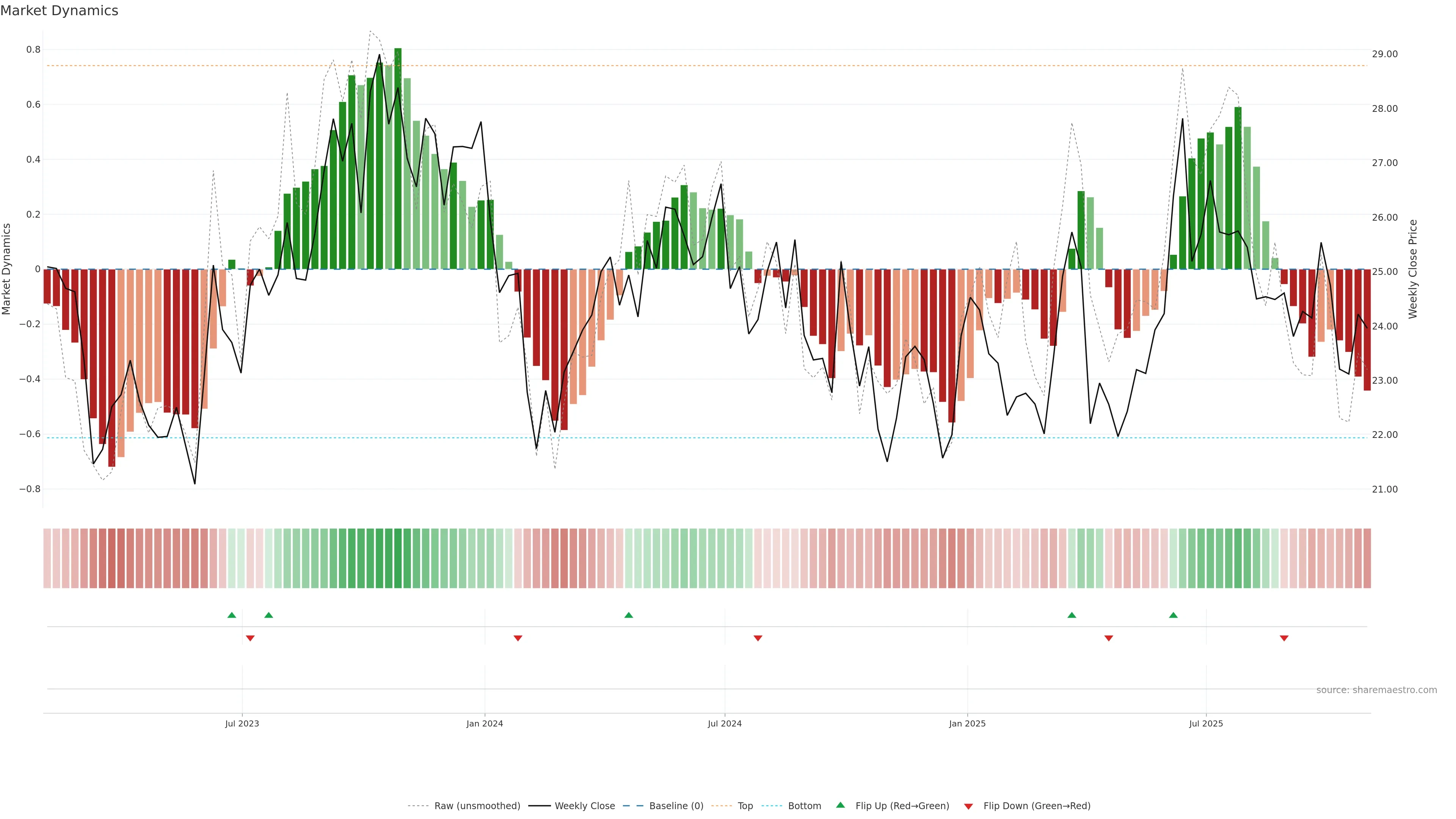Click the first green flip-up triangle after Jan 2025

click(x=1072, y=615)
